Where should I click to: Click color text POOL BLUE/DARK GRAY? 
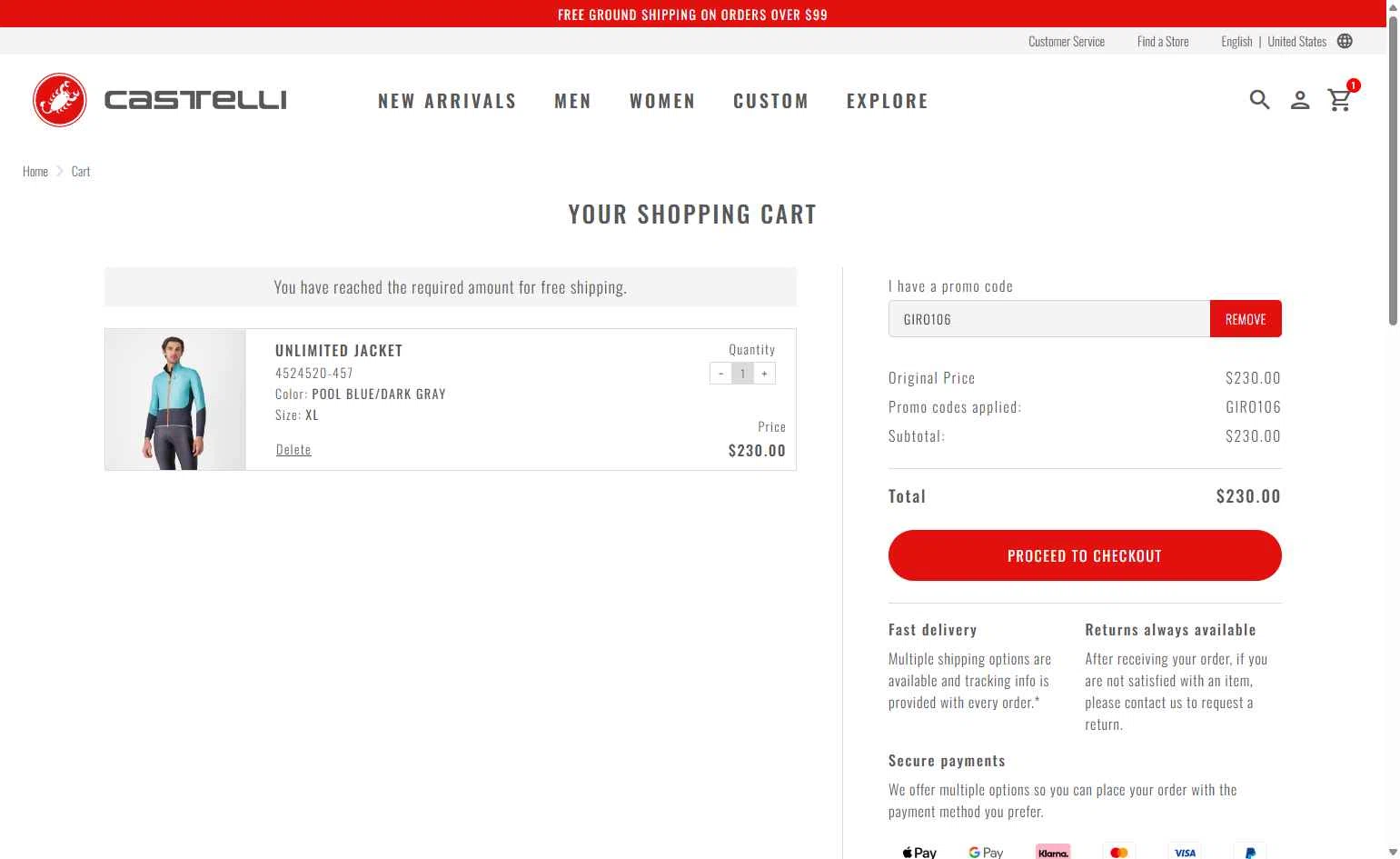tap(379, 394)
